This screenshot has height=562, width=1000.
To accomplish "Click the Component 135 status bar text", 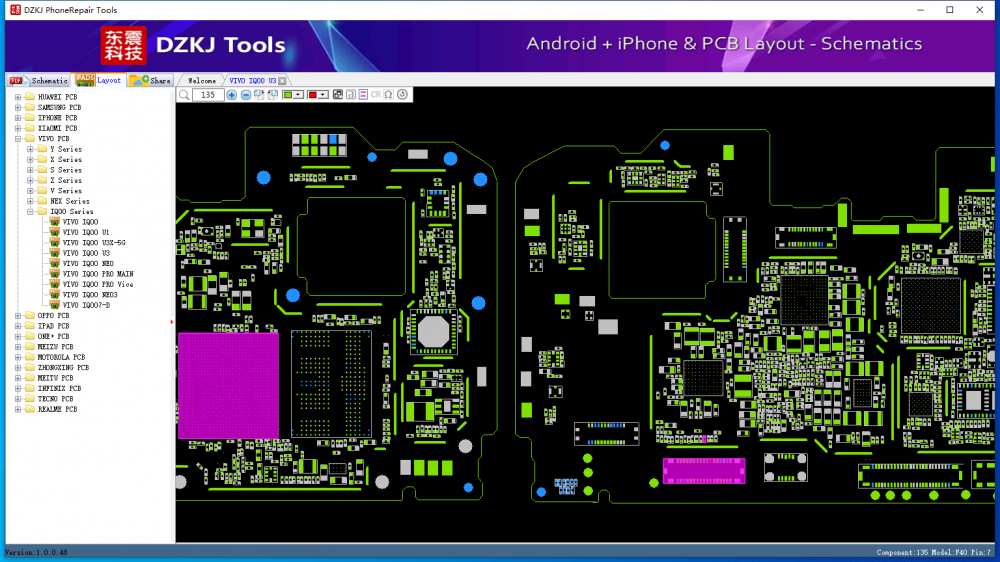I will pyautogui.click(x=934, y=552).
